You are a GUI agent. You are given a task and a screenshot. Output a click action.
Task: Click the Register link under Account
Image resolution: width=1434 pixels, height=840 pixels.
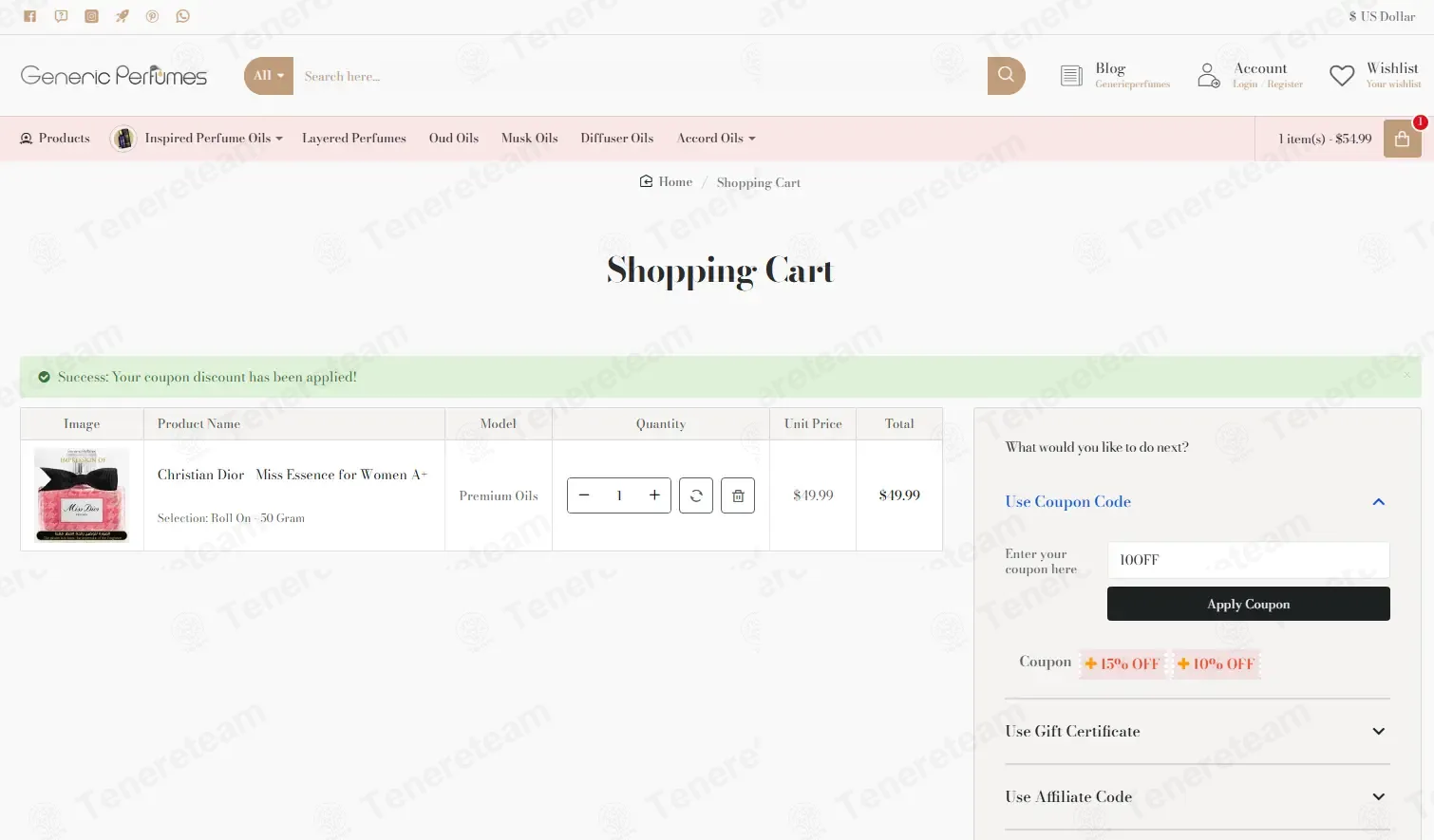[1285, 84]
